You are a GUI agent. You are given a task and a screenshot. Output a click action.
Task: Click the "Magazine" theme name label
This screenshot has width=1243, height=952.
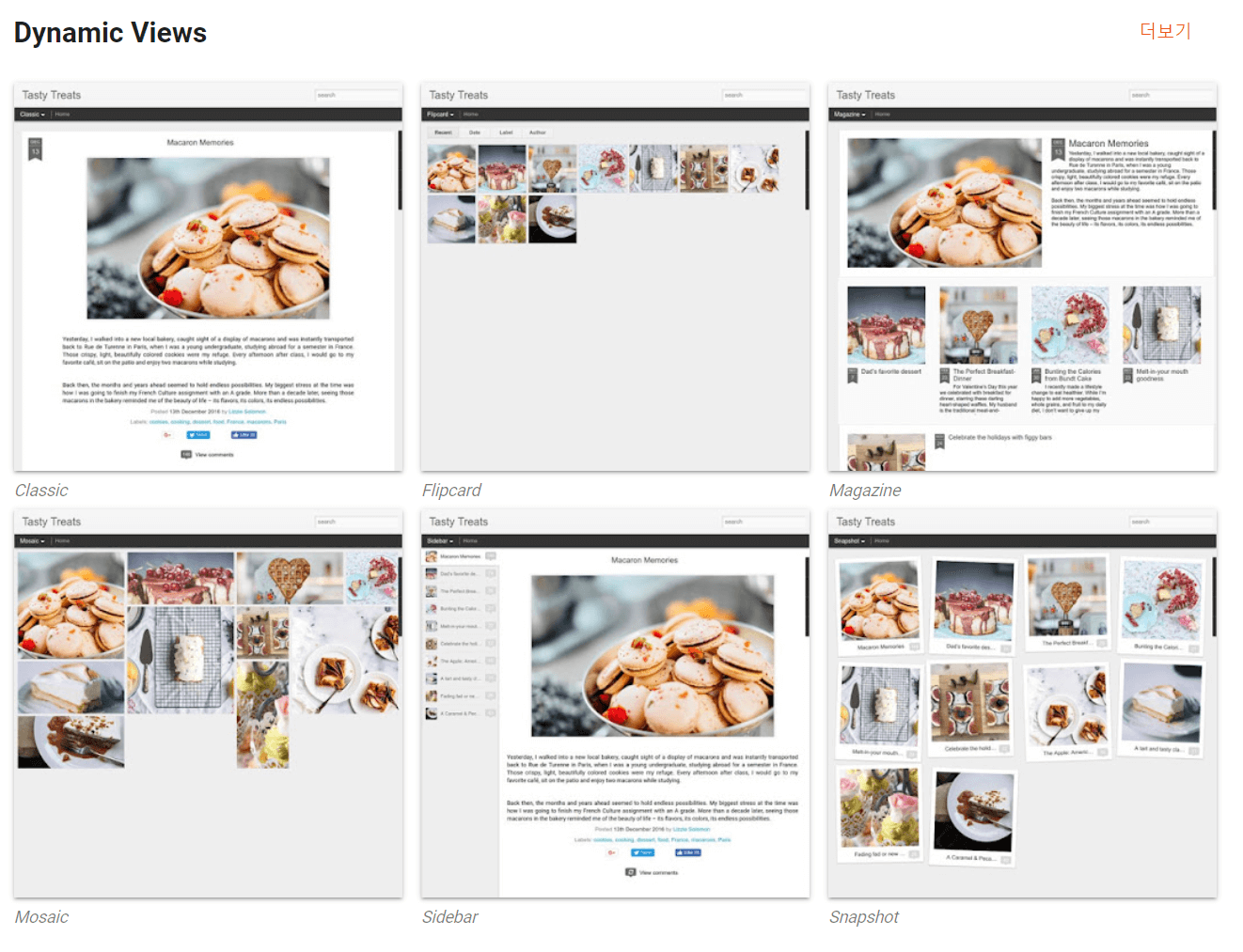(865, 491)
